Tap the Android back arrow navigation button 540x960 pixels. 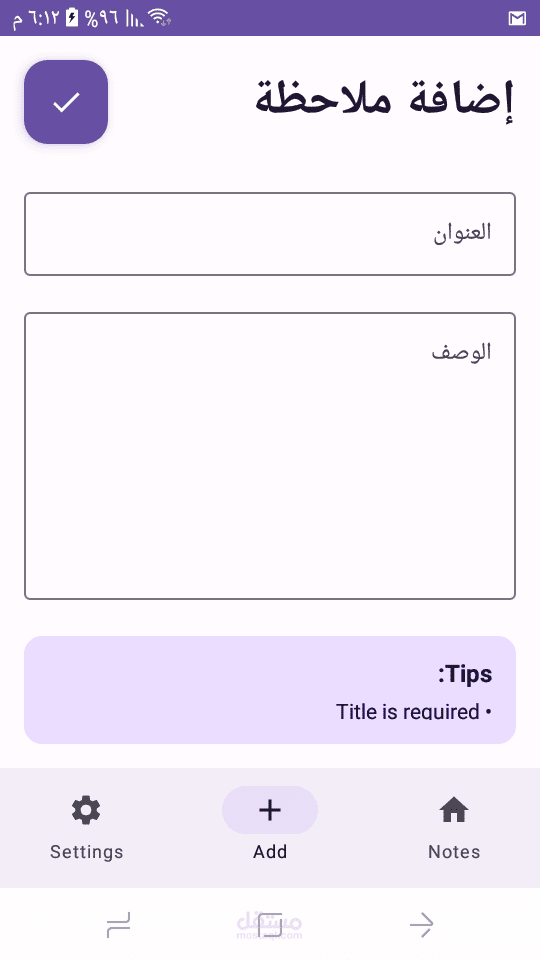pos(421,924)
